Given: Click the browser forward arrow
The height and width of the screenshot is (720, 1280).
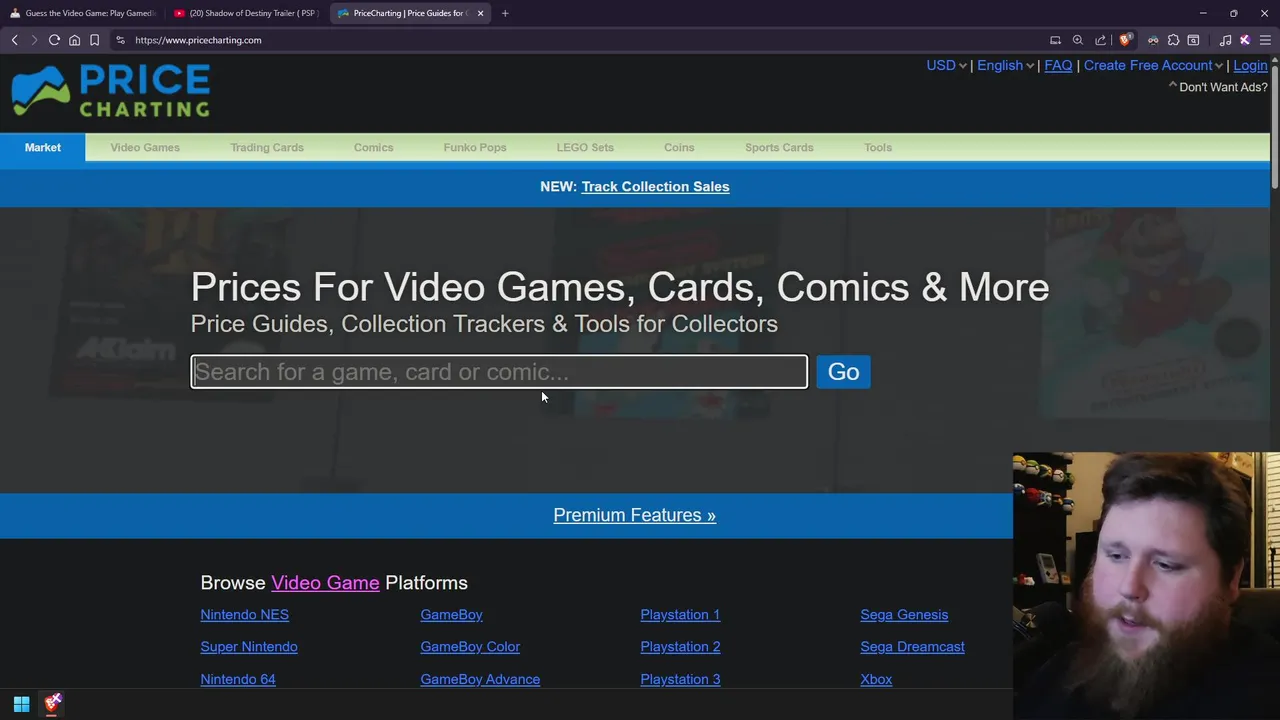Looking at the screenshot, I should 34,40.
